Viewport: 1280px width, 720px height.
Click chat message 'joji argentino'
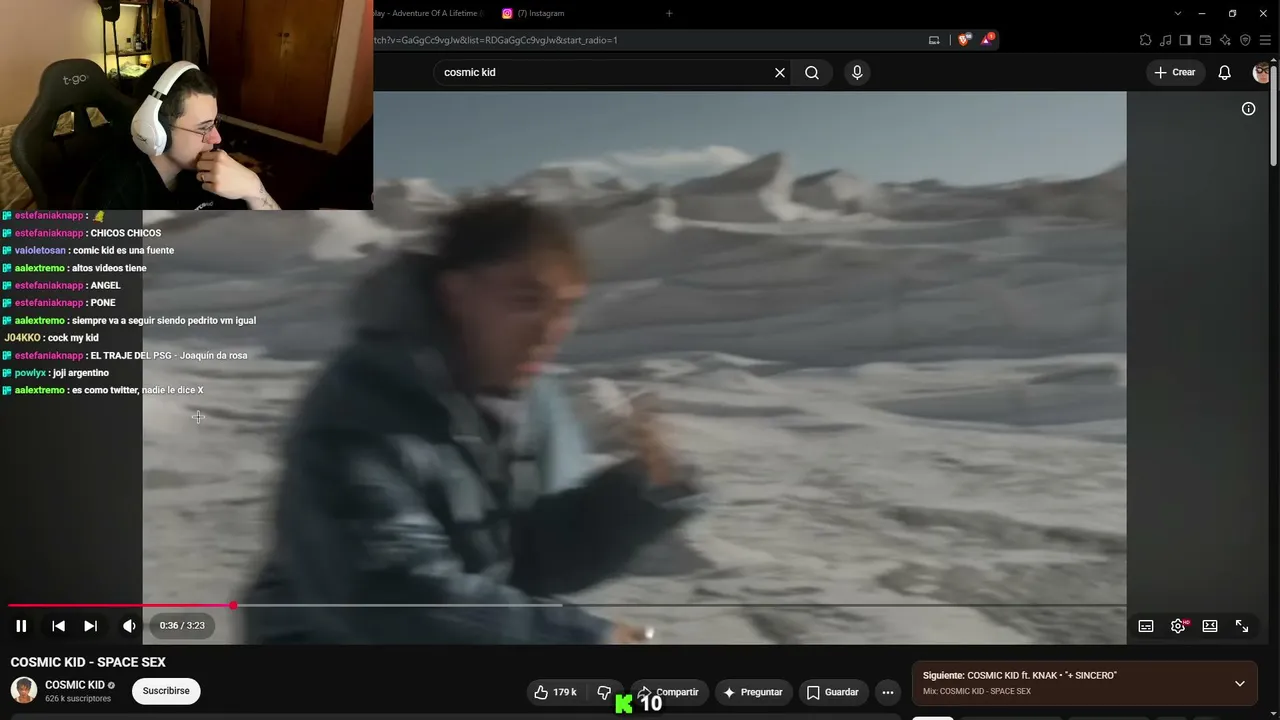pyautogui.click(x=80, y=373)
